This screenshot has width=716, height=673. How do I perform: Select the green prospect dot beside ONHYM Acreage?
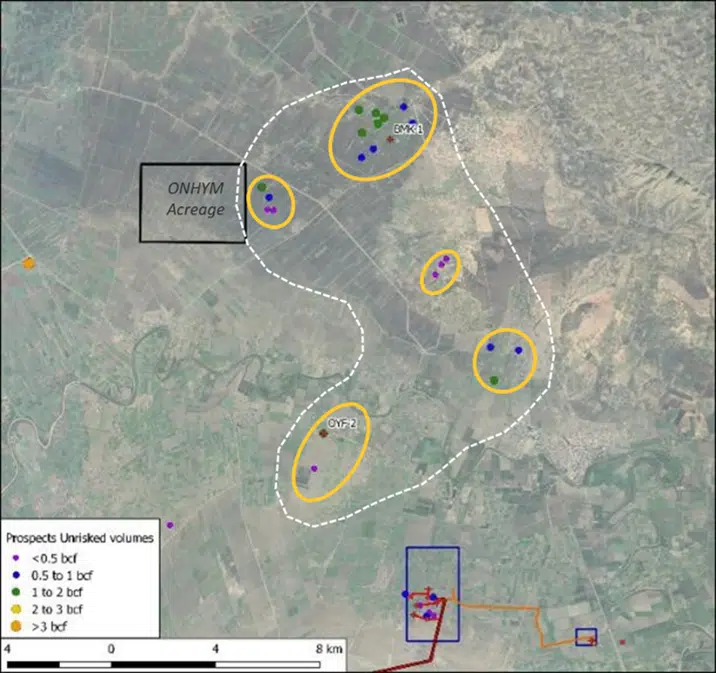(261, 187)
